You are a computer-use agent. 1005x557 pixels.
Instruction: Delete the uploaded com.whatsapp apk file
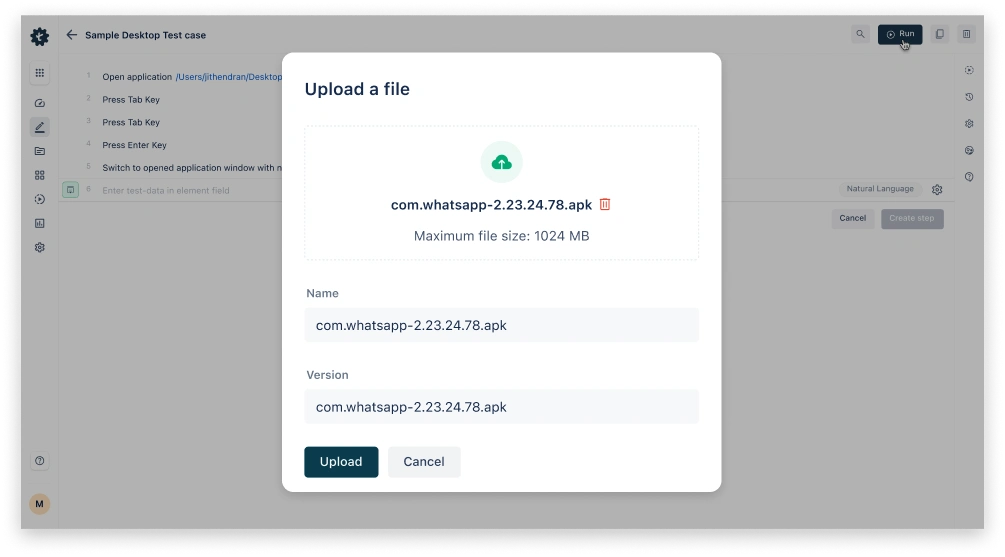(605, 204)
